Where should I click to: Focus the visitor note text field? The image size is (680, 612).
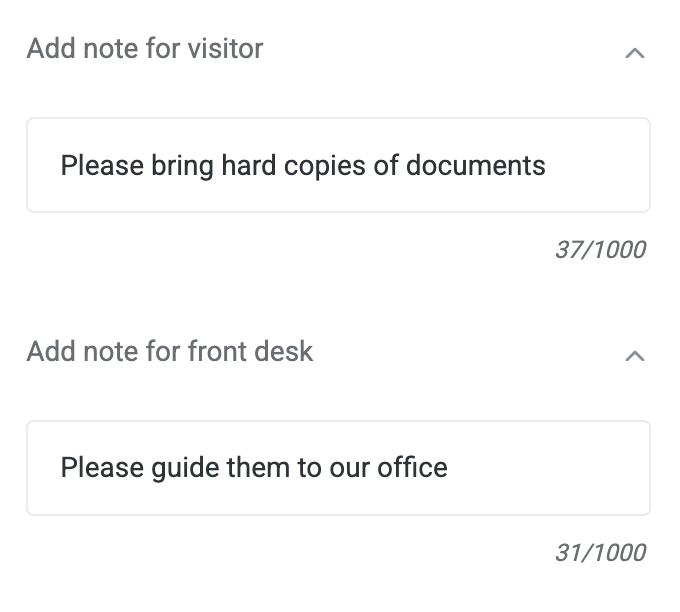338,165
